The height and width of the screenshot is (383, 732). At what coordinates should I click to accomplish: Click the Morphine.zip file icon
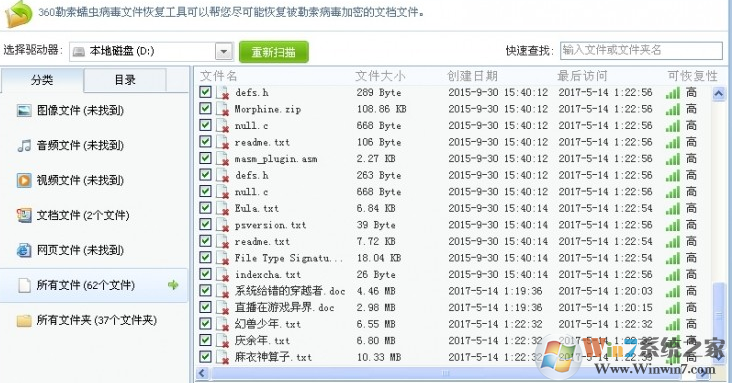(223, 109)
